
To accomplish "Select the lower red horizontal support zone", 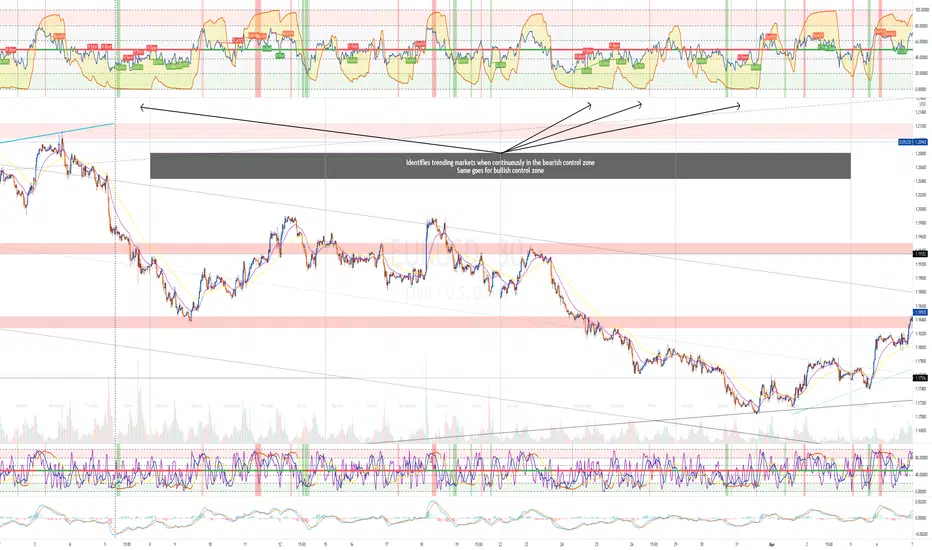I will [x=456, y=322].
